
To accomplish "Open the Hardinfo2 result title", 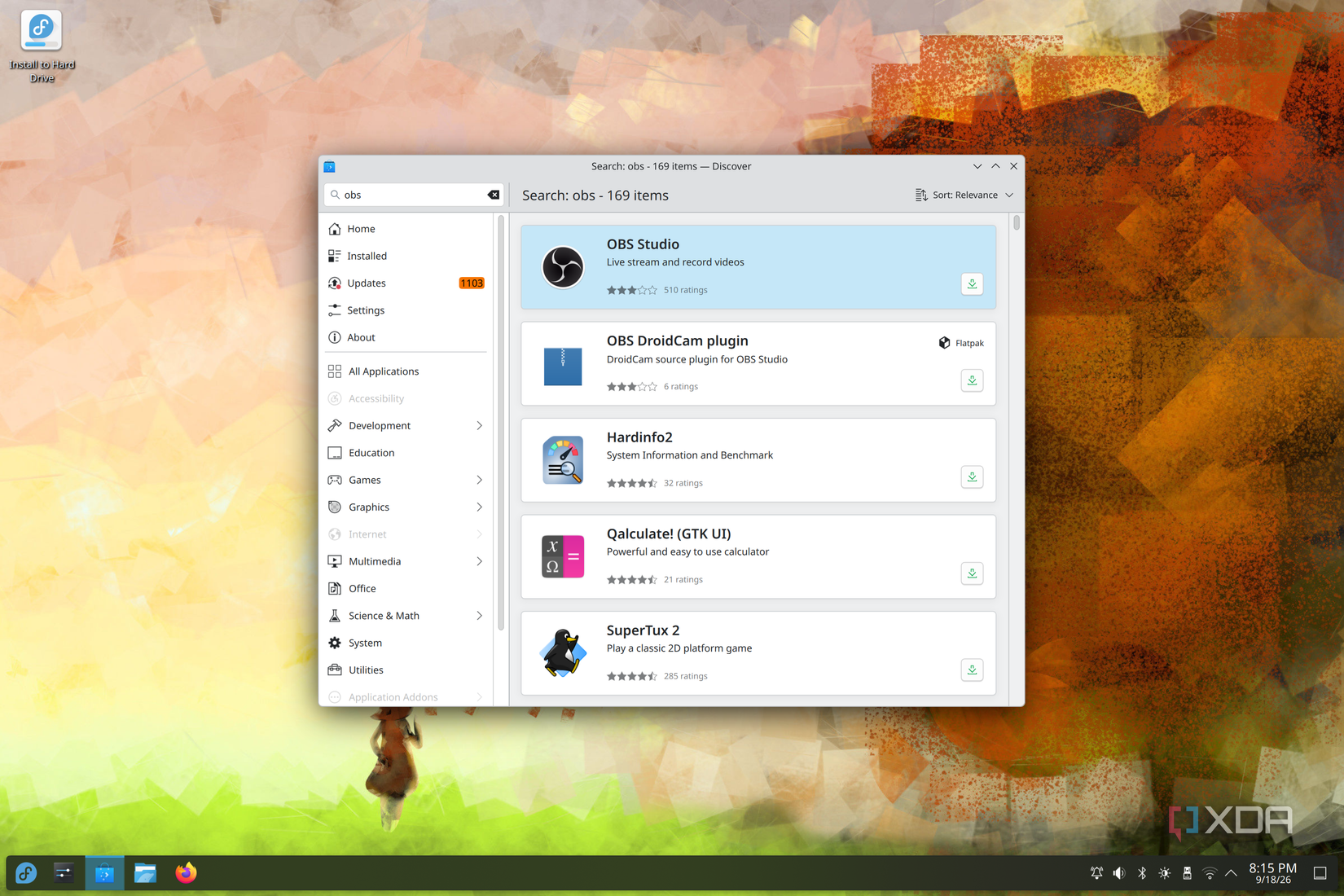I will click(x=639, y=437).
